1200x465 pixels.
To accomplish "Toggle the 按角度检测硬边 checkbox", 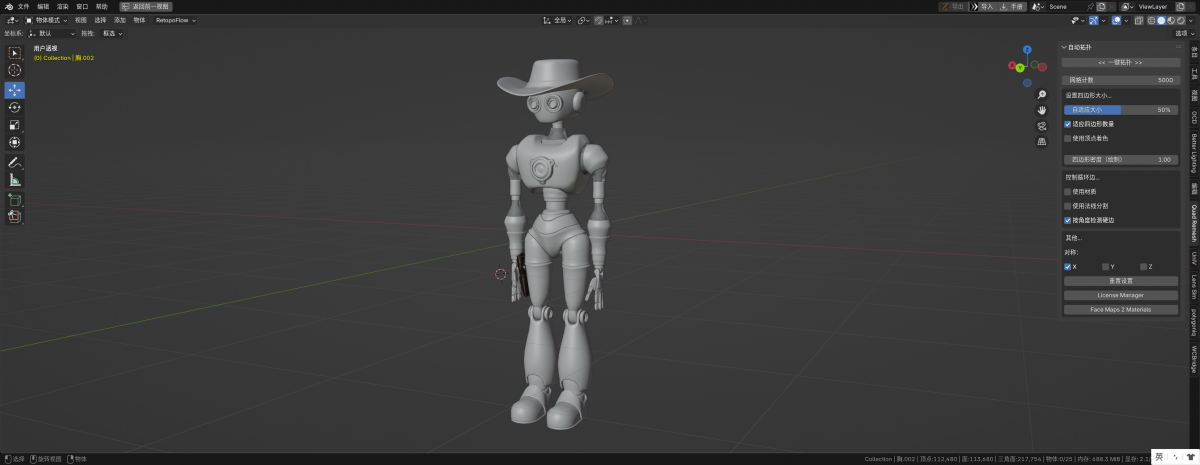I will pos(1068,220).
